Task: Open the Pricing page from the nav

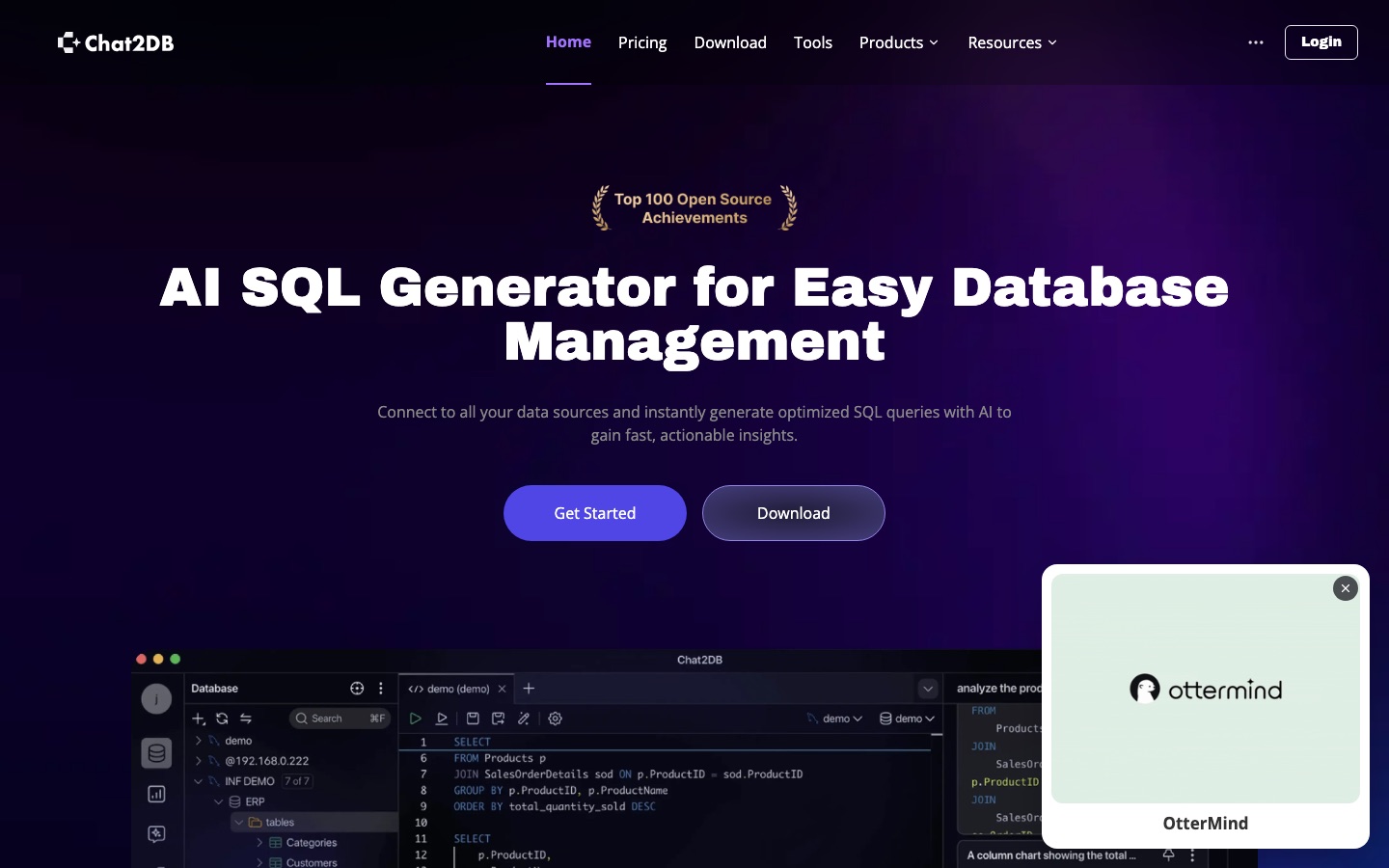Action: 642,42
